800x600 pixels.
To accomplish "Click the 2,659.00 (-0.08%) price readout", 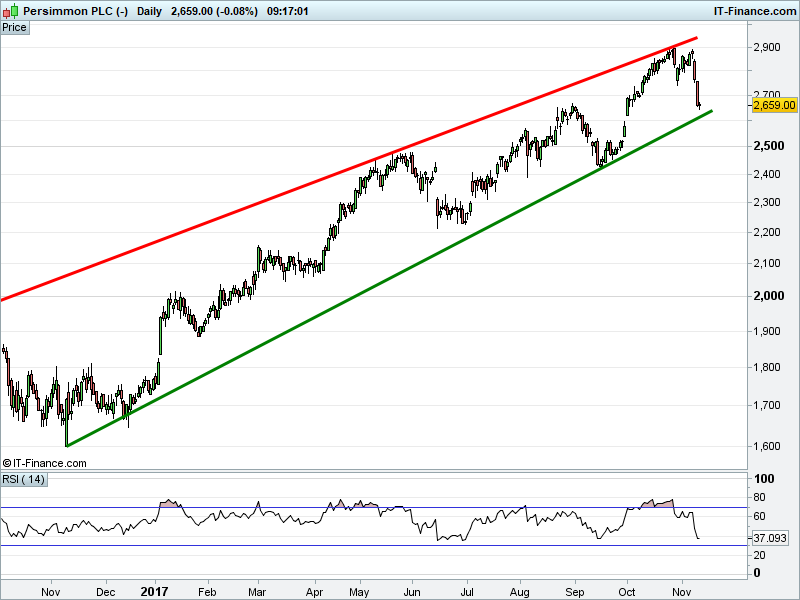I will pyautogui.click(x=214, y=11).
